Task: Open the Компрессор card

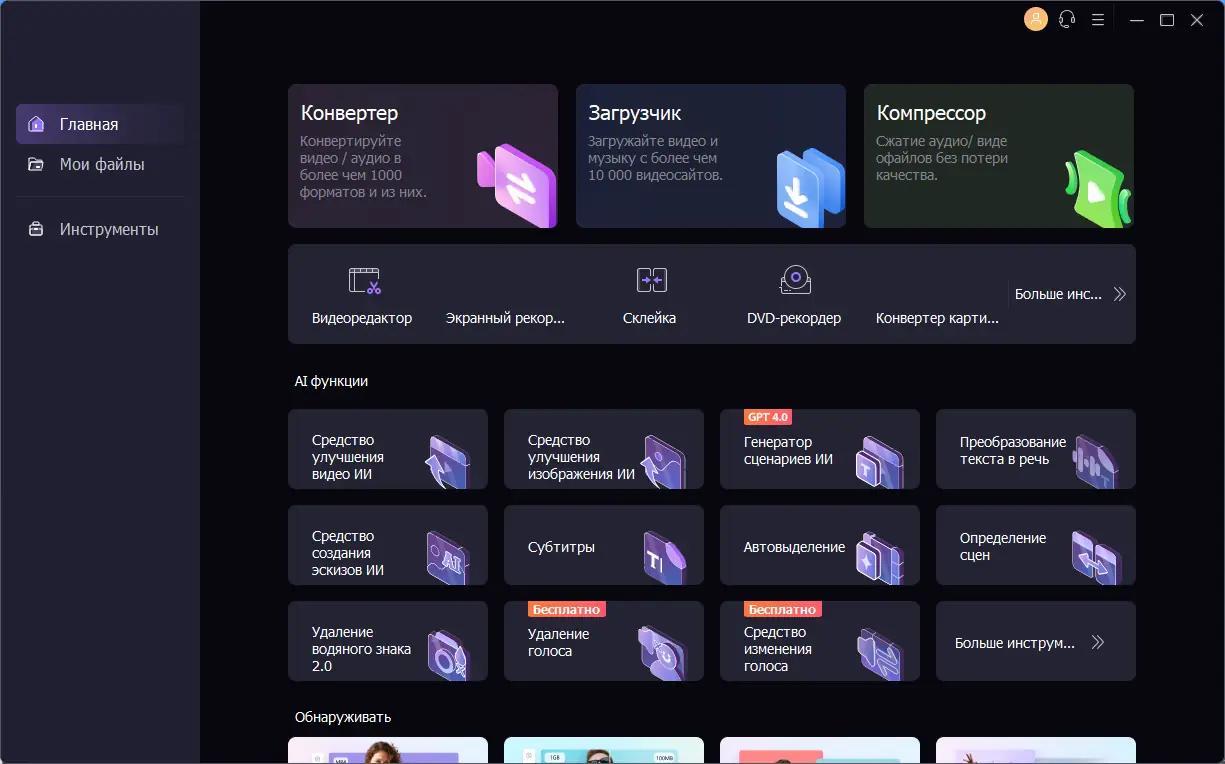Action: click(x=999, y=156)
